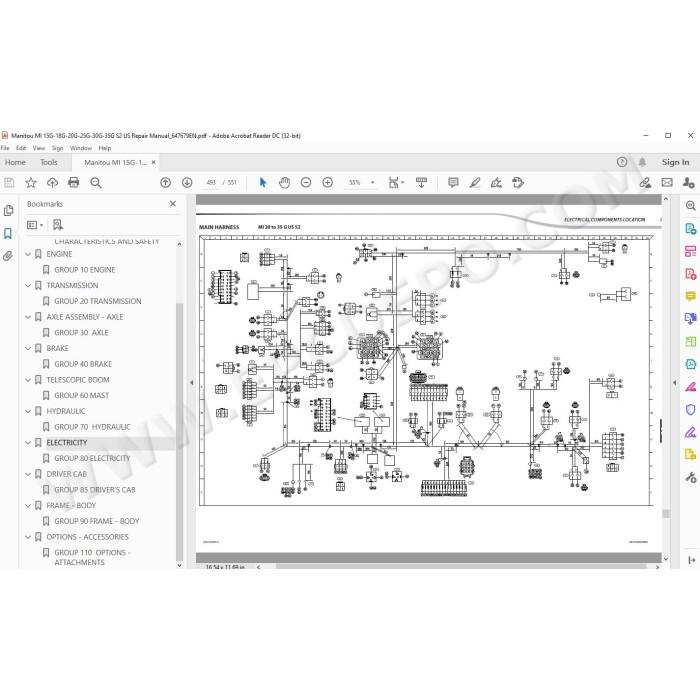Open Find text magnifier
This screenshot has width=700, height=700.
pos(96,183)
